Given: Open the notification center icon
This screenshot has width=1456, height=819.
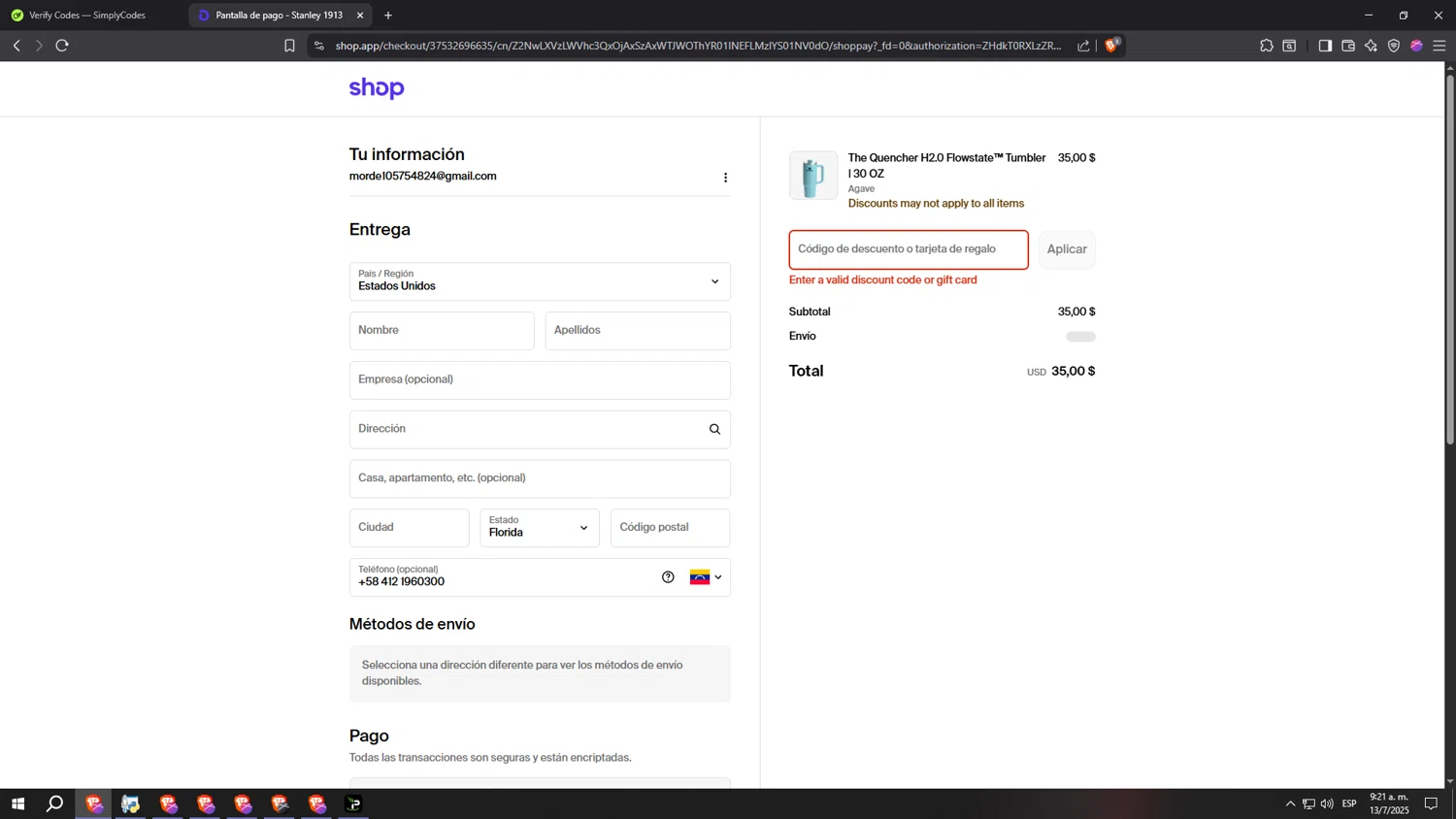Looking at the screenshot, I should 1431,803.
